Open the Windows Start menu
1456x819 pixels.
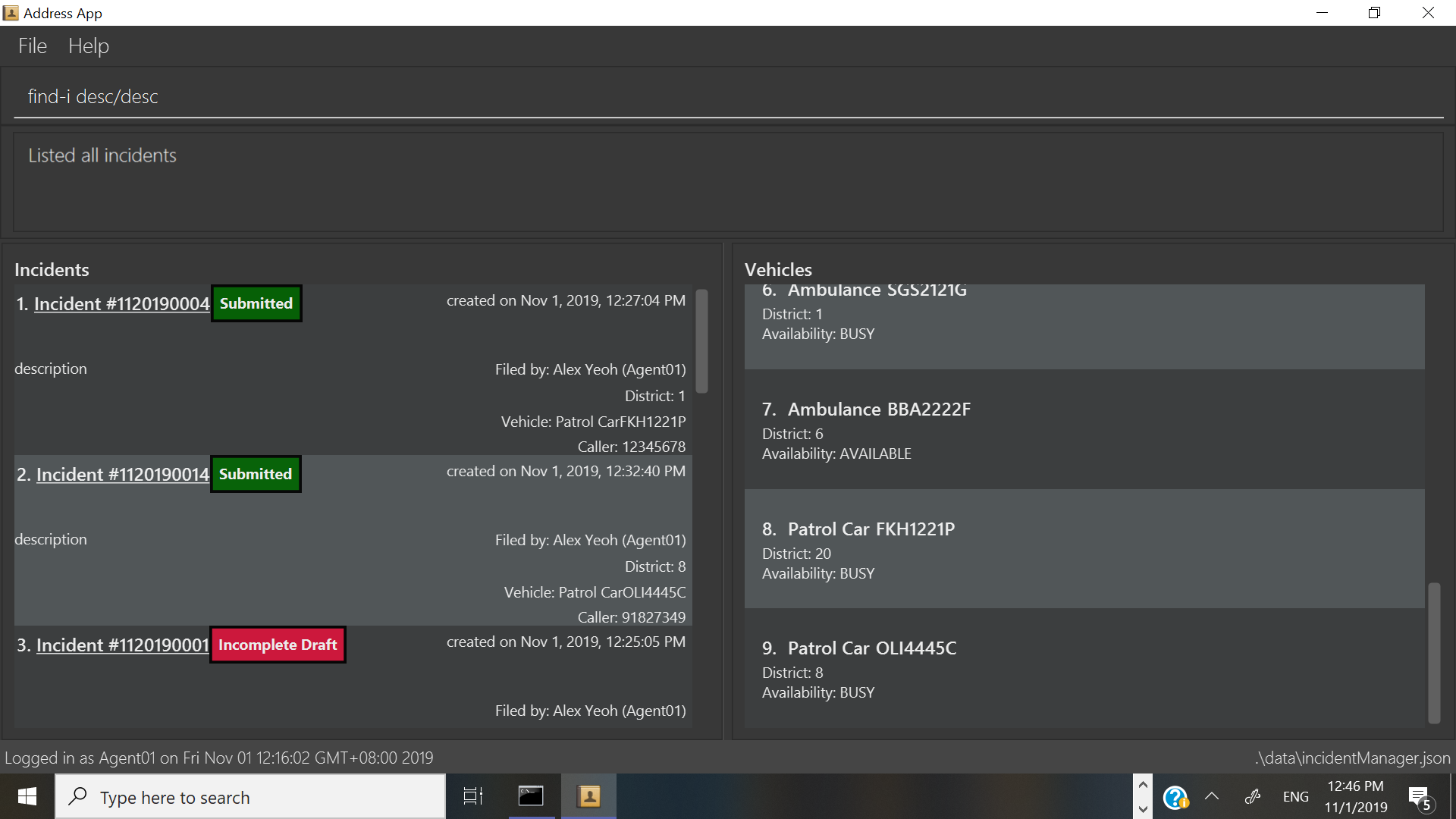coord(27,797)
